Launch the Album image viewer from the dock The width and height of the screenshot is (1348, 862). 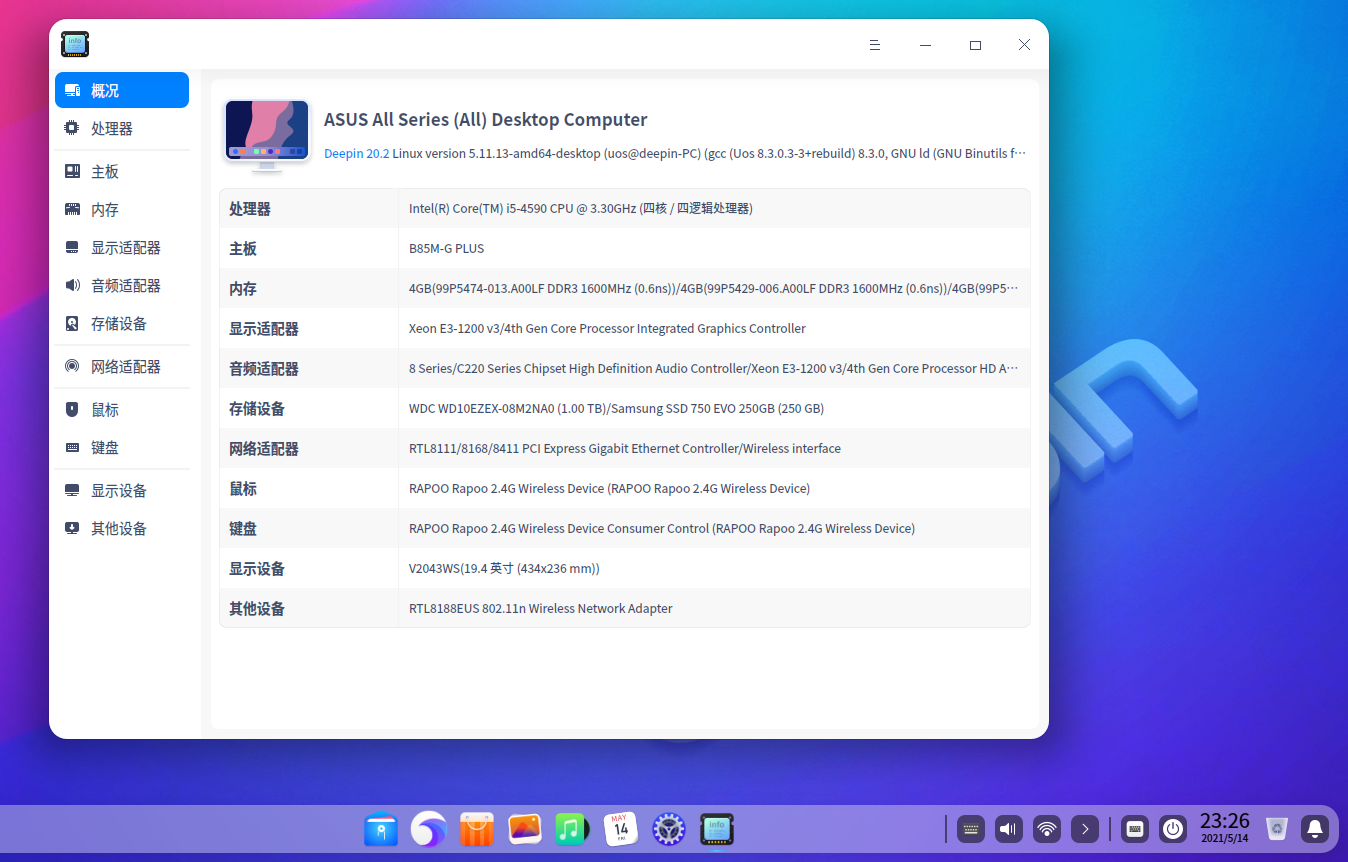[525, 829]
